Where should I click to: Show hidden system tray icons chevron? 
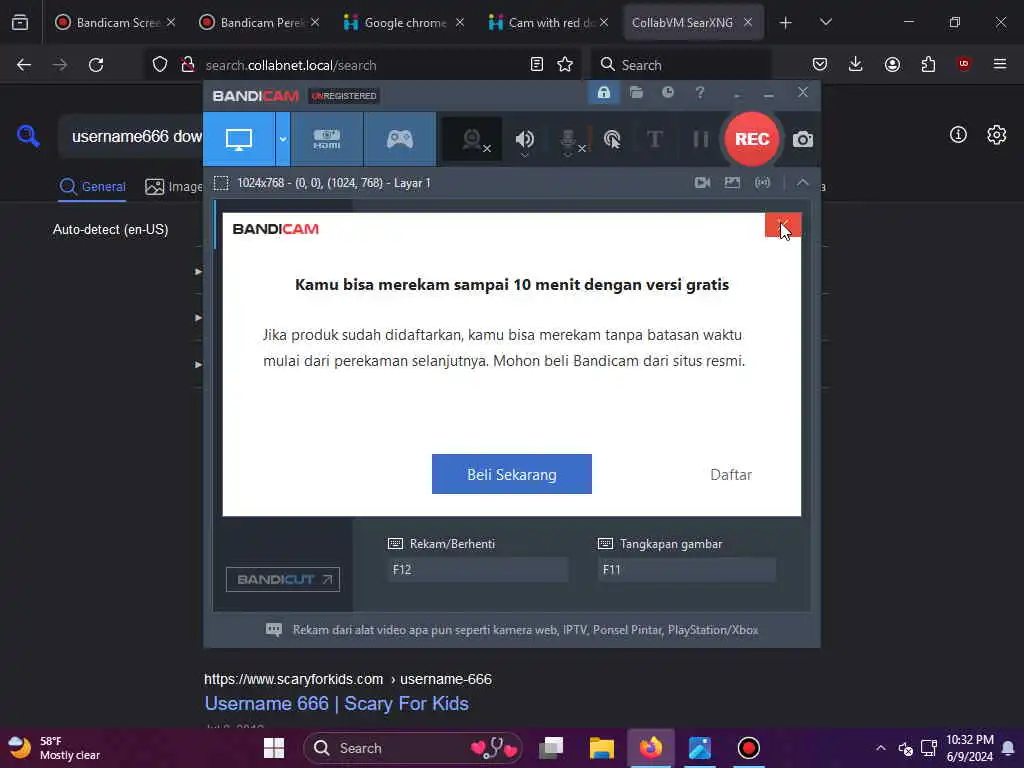[880, 748]
